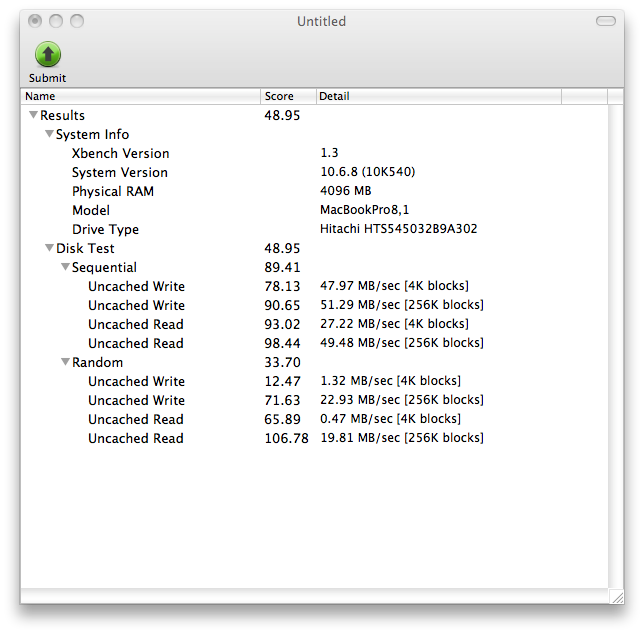The image size is (644, 634).
Task: Select the Model row
Action: coord(314,210)
